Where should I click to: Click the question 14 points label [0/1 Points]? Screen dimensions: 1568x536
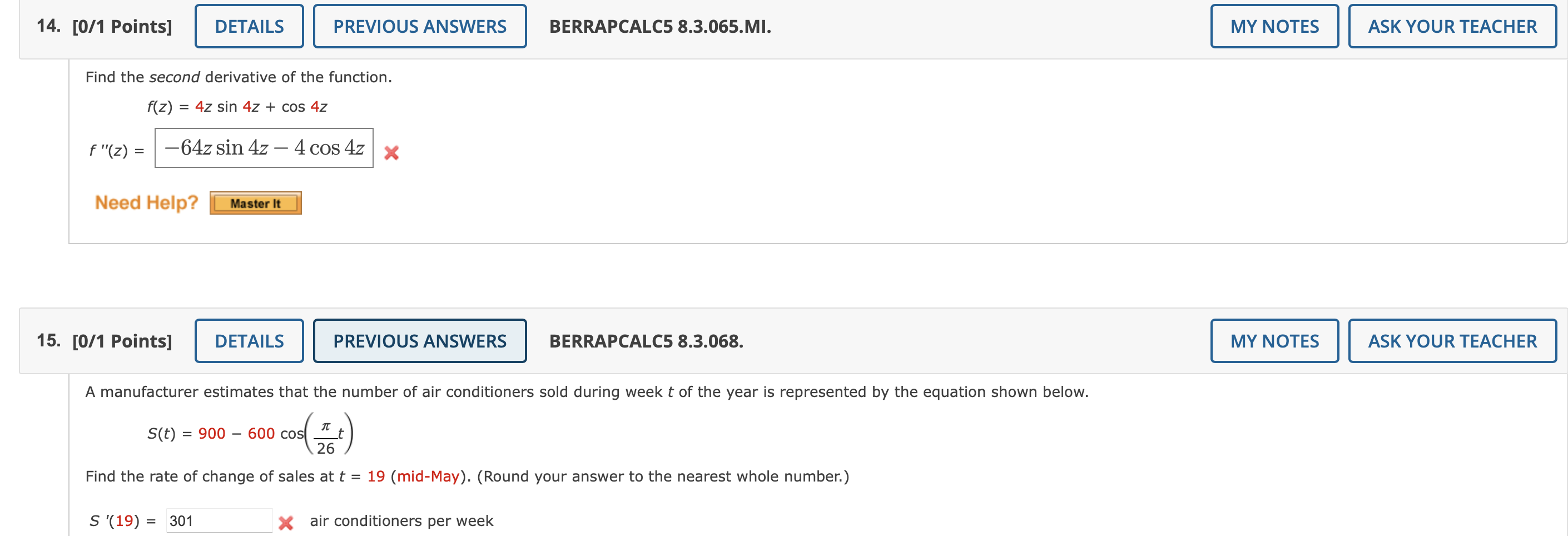pyautogui.click(x=122, y=26)
